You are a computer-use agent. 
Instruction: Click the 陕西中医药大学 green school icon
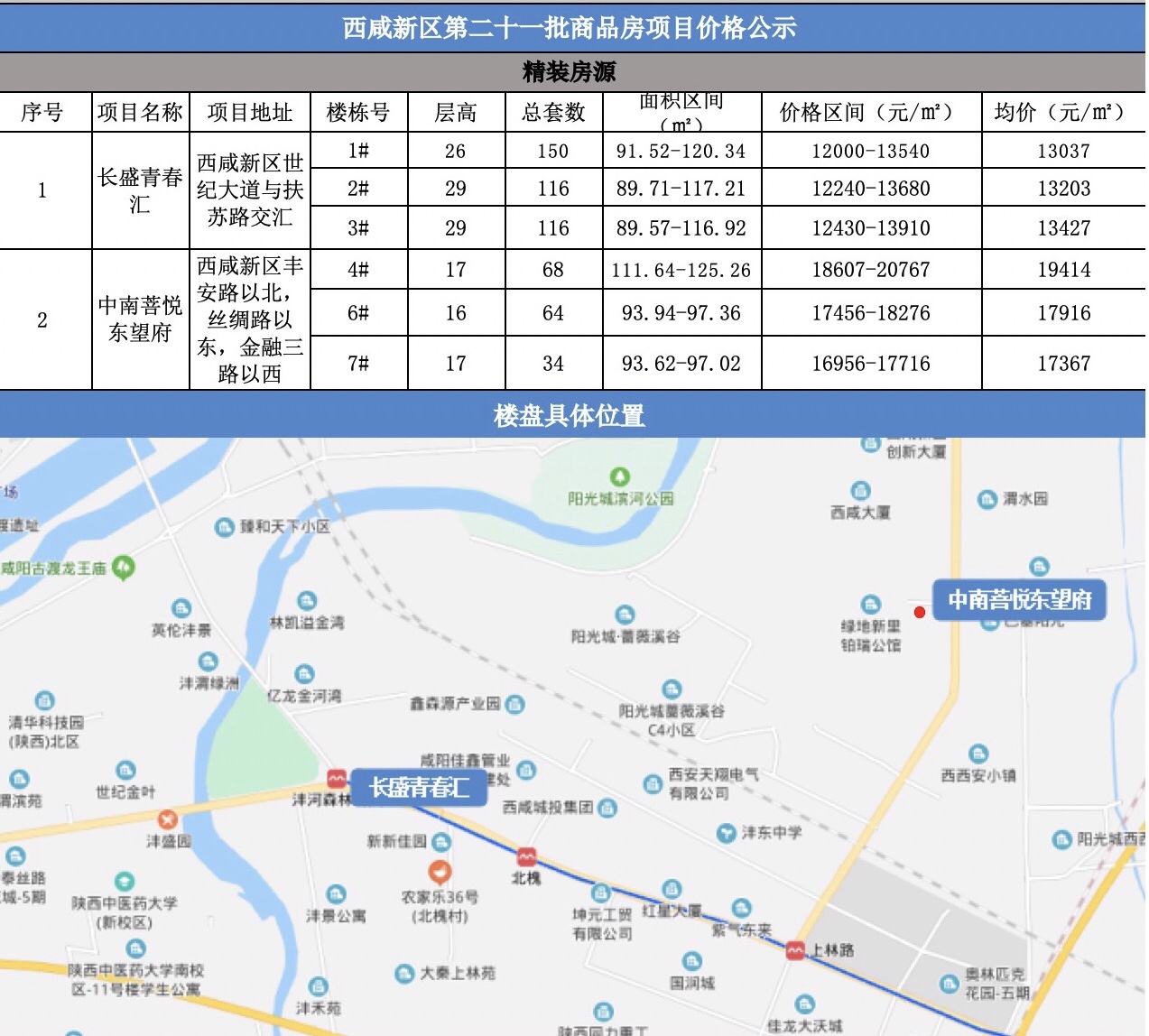125,882
